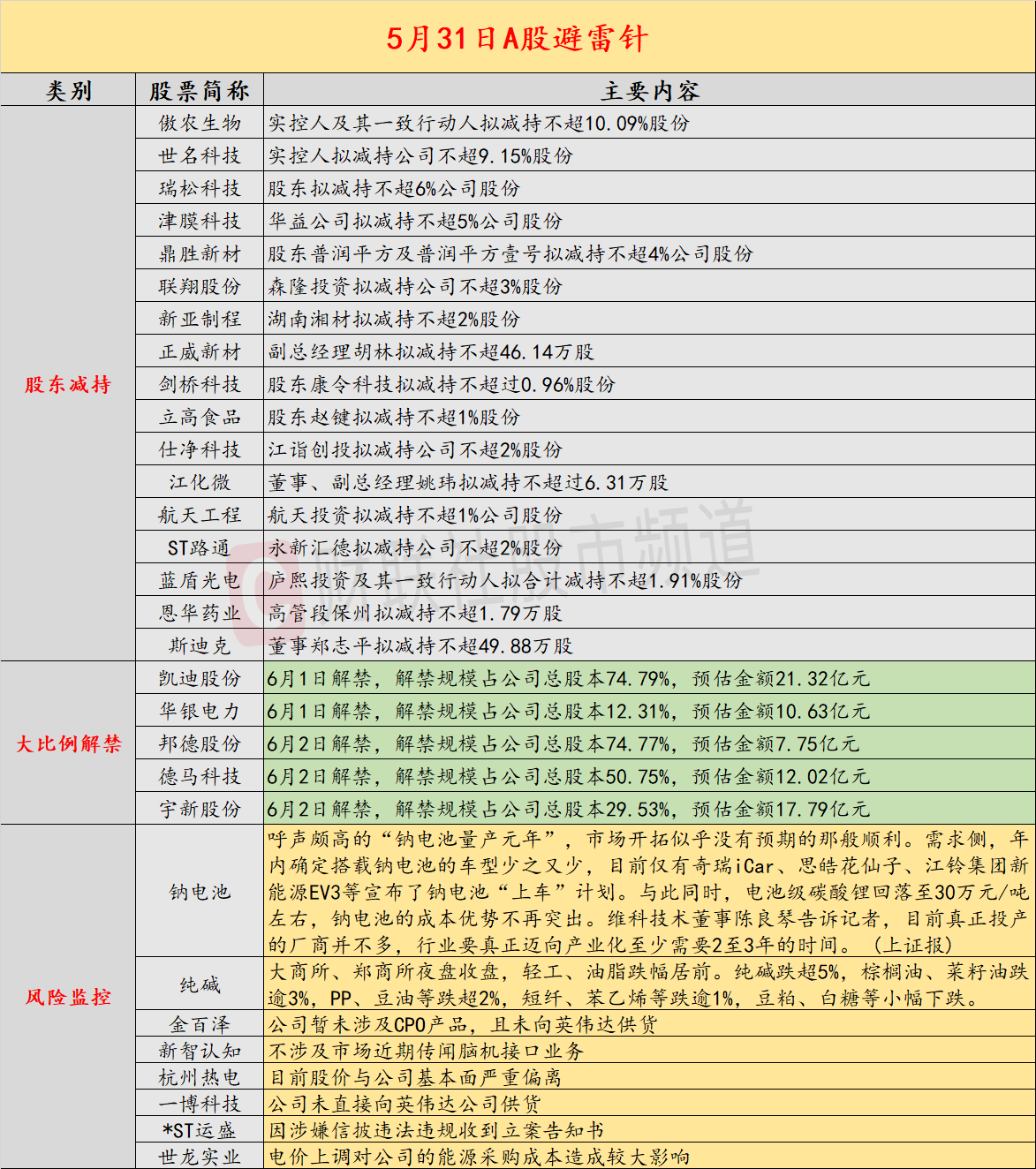Screen dimensions: 1036x1169
Task: Select stock name 傲农生物
Action: [x=200, y=123]
